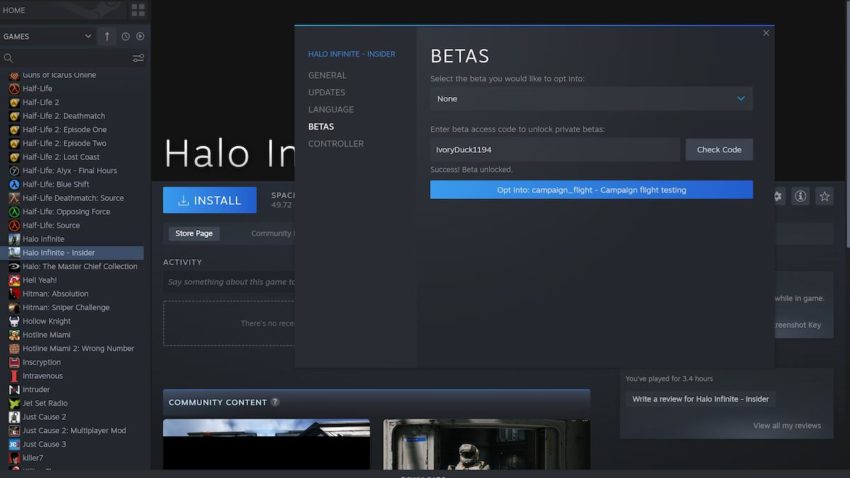This screenshot has width=850, height=478.
Task: Click View all my reviews link
Action: pos(787,425)
